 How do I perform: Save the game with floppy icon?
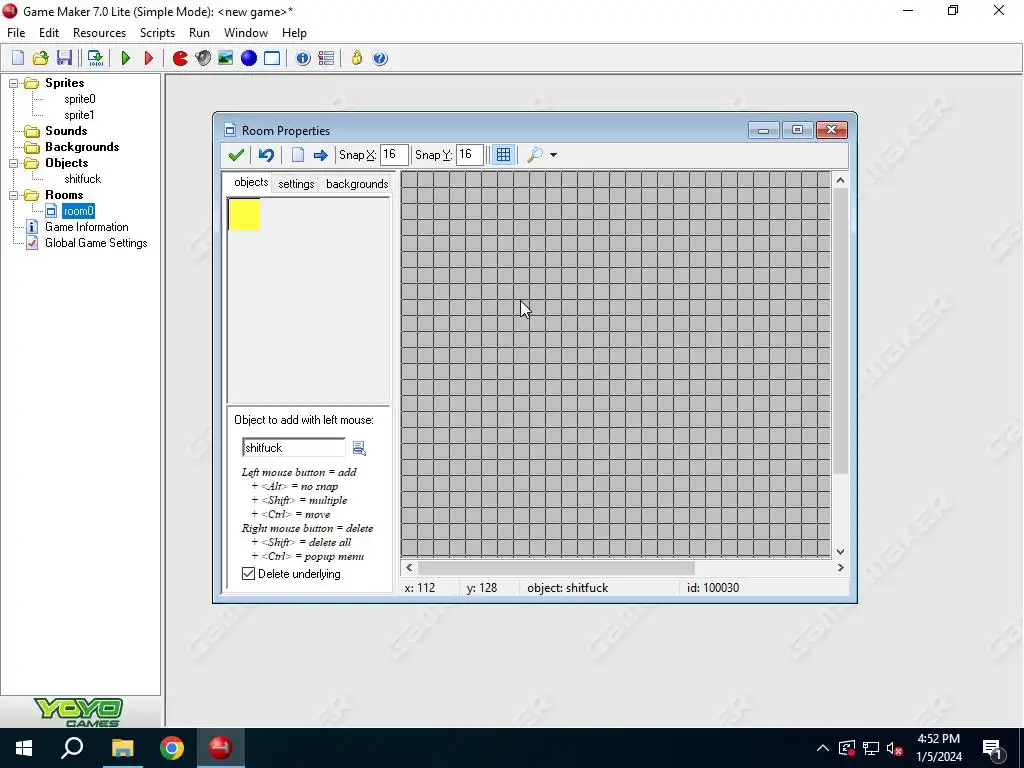pos(64,58)
